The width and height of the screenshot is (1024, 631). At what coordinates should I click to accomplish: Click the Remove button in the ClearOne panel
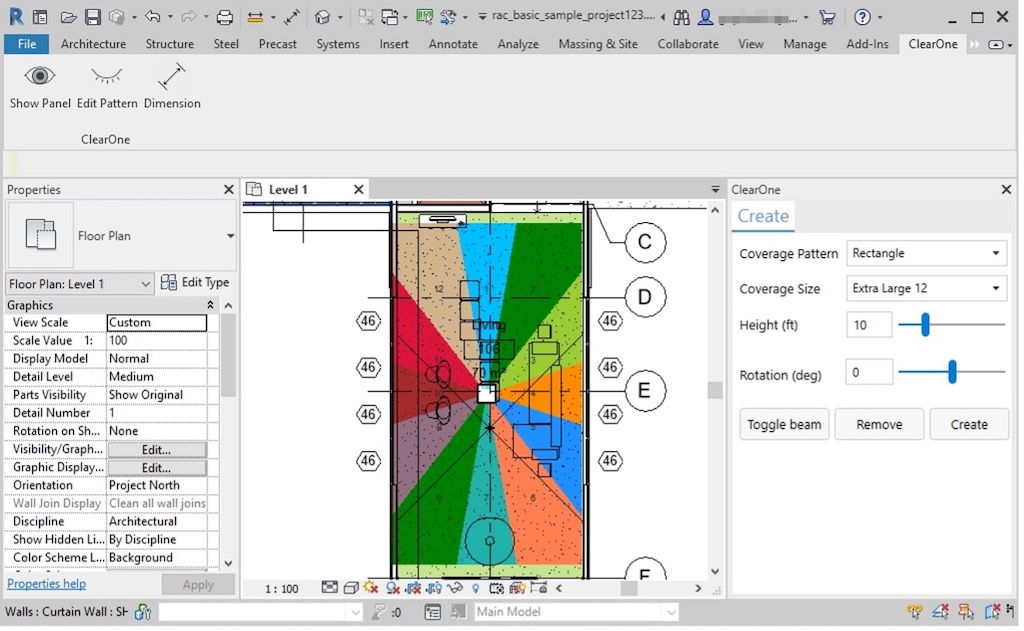pos(879,425)
